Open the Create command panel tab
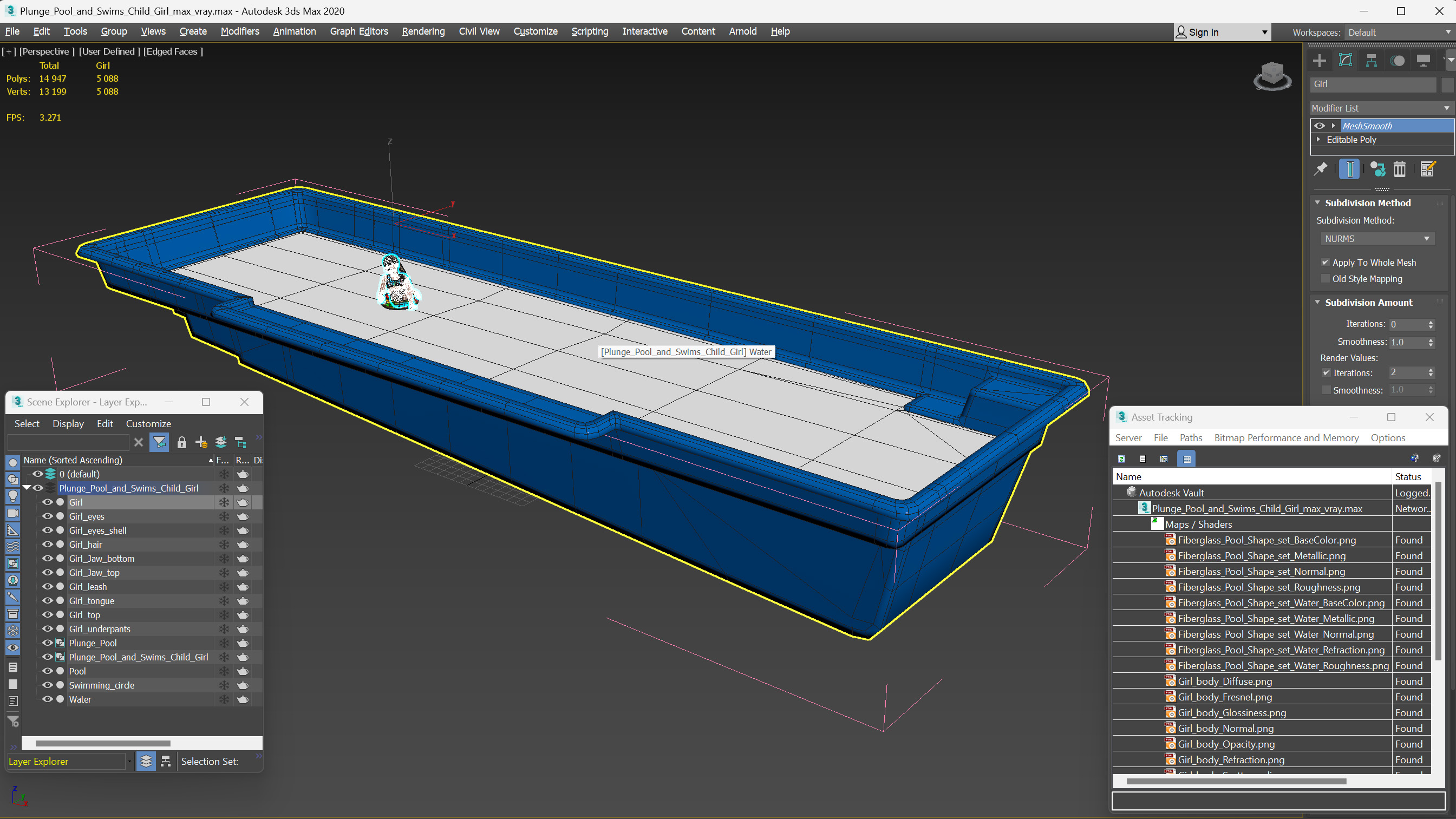The image size is (1456, 819). [x=1319, y=61]
